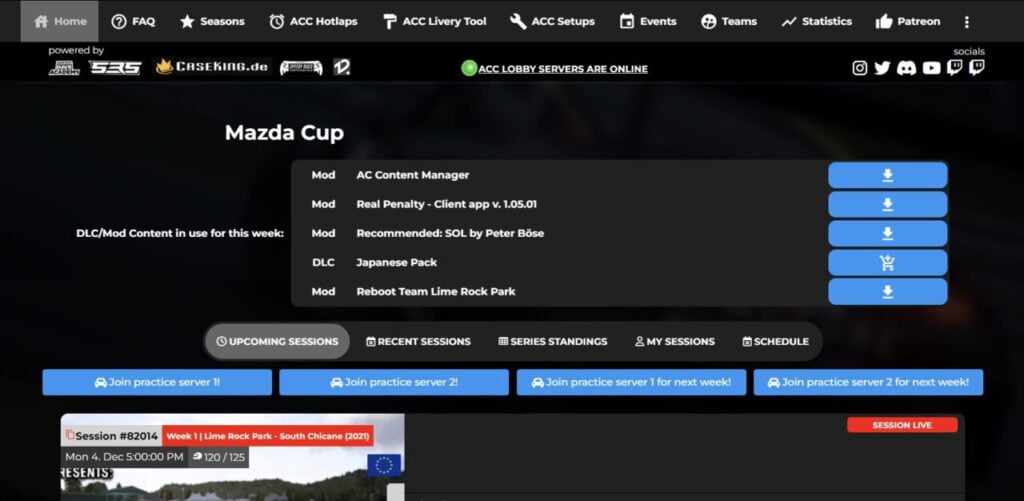
Task: Open the Japanese Pack store cart
Action: 888,263
